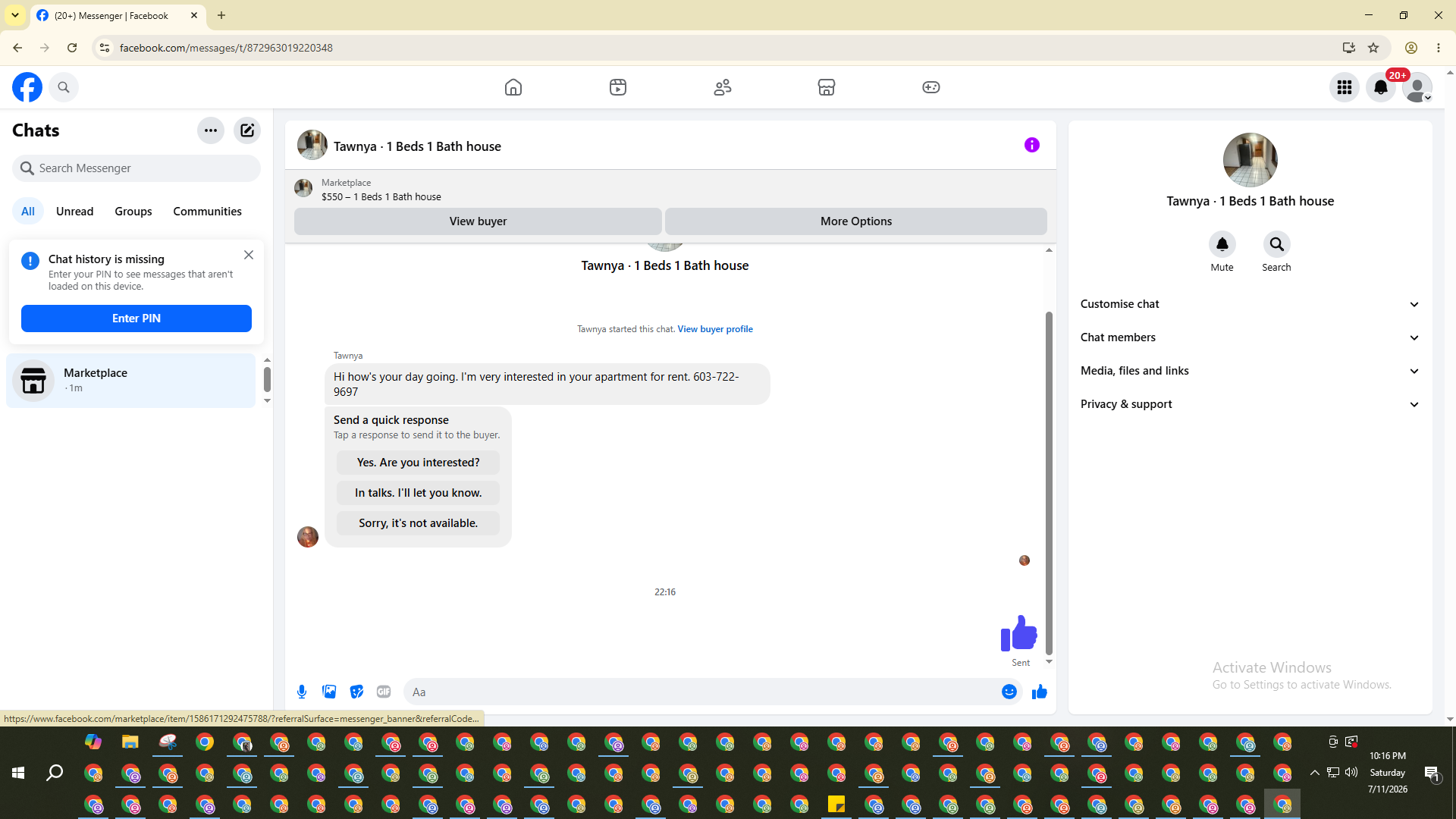The image size is (1456, 819).
Task: Open the emoji picker smiley icon
Action: coord(1009,692)
